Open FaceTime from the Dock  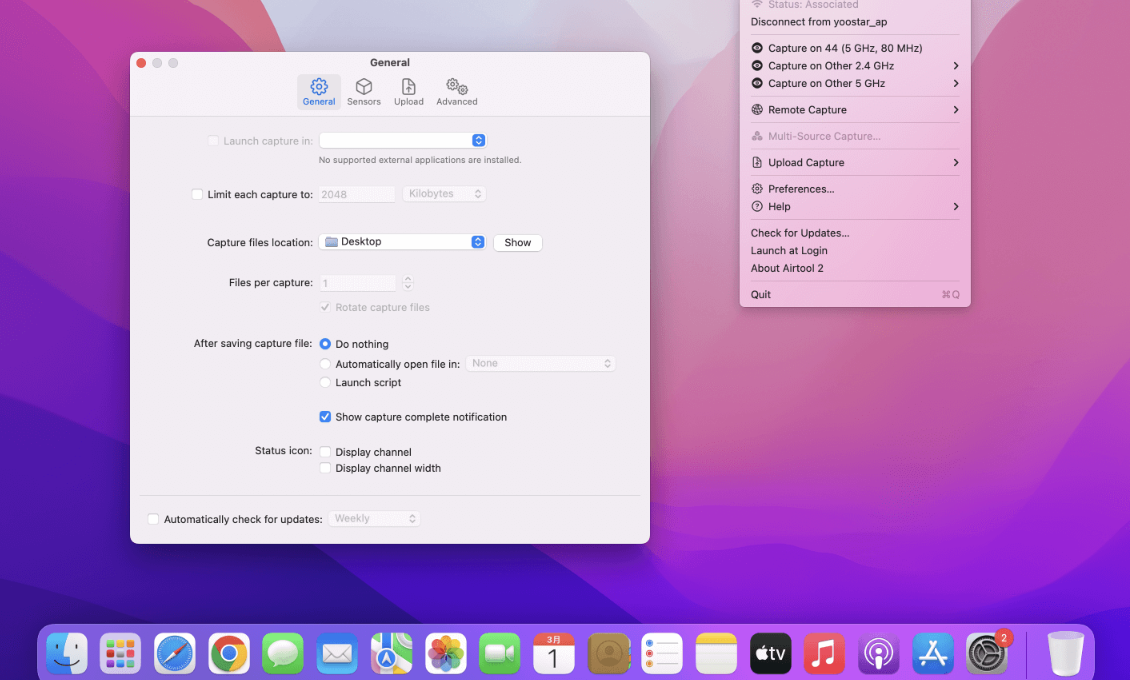(x=499, y=653)
